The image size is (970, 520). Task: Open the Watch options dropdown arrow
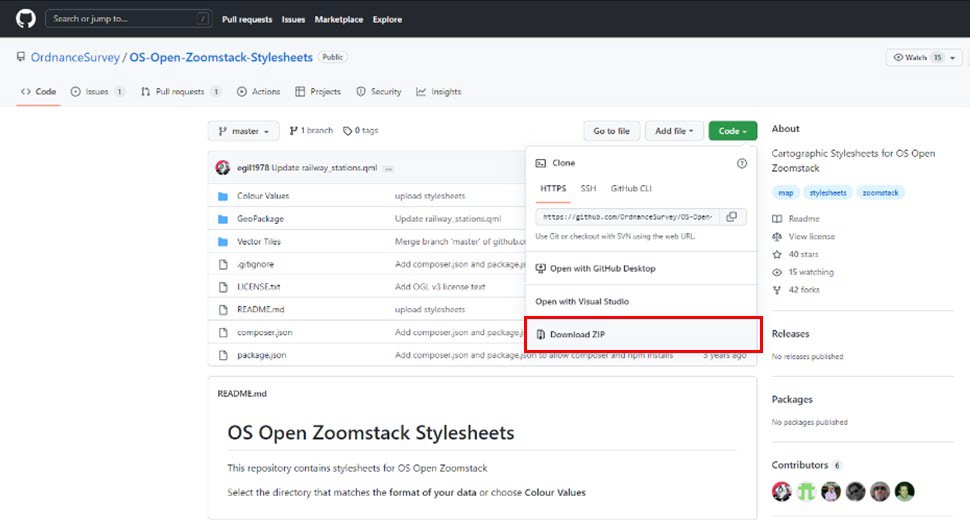[x=953, y=58]
